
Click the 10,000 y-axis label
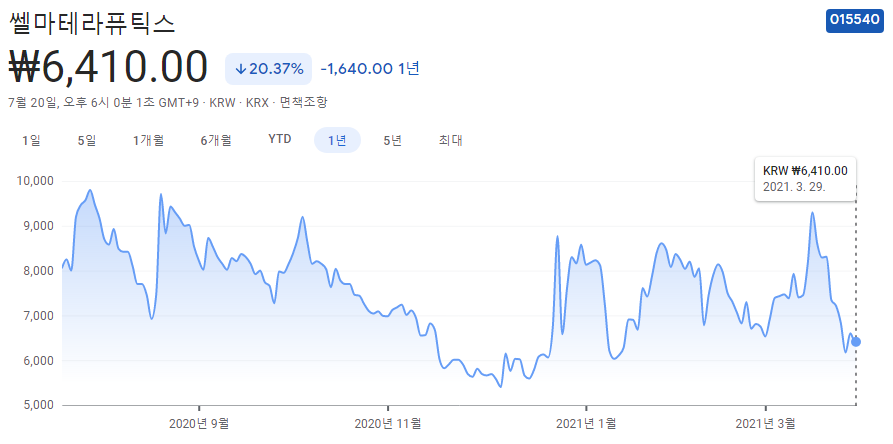[x=33, y=181]
